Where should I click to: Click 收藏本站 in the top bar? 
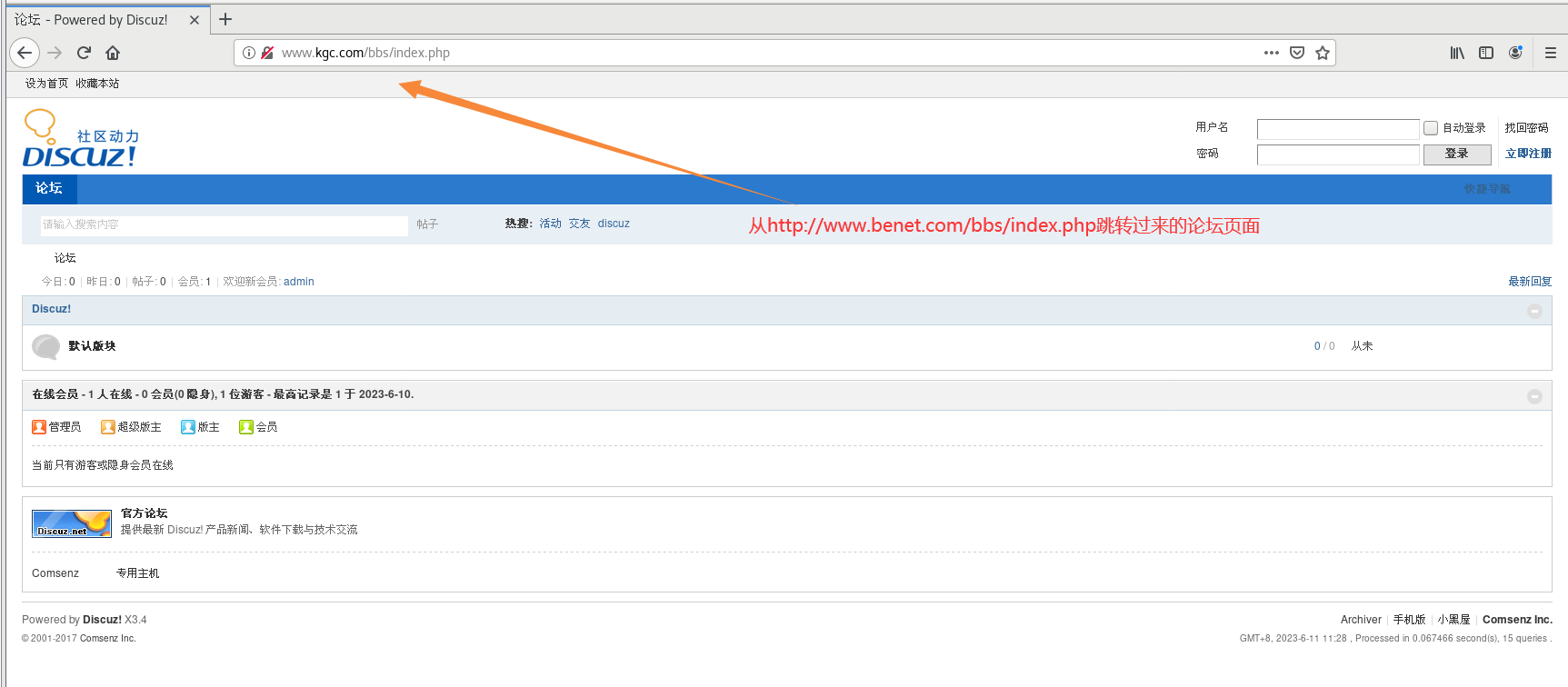97,84
